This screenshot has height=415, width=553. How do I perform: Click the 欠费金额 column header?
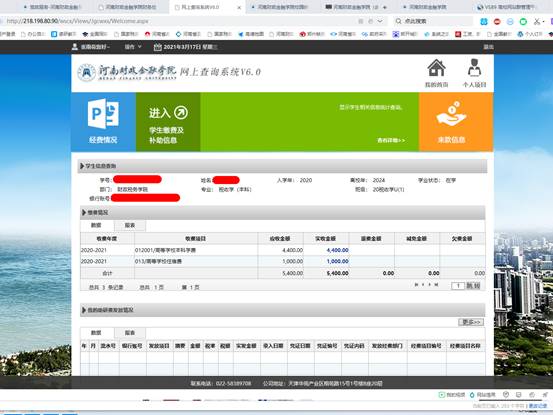click(x=462, y=239)
